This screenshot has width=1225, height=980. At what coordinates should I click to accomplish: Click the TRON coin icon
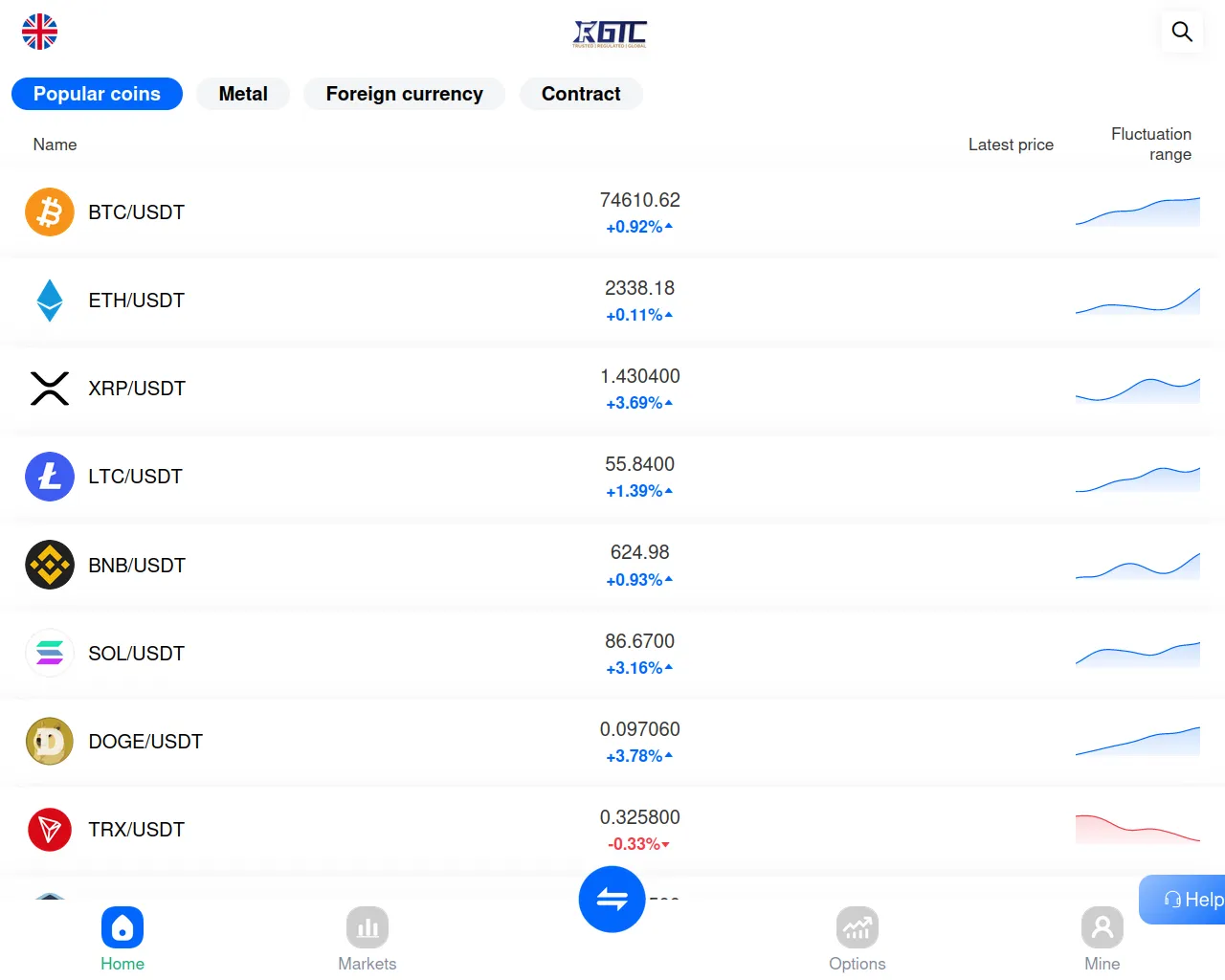tap(50, 830)
